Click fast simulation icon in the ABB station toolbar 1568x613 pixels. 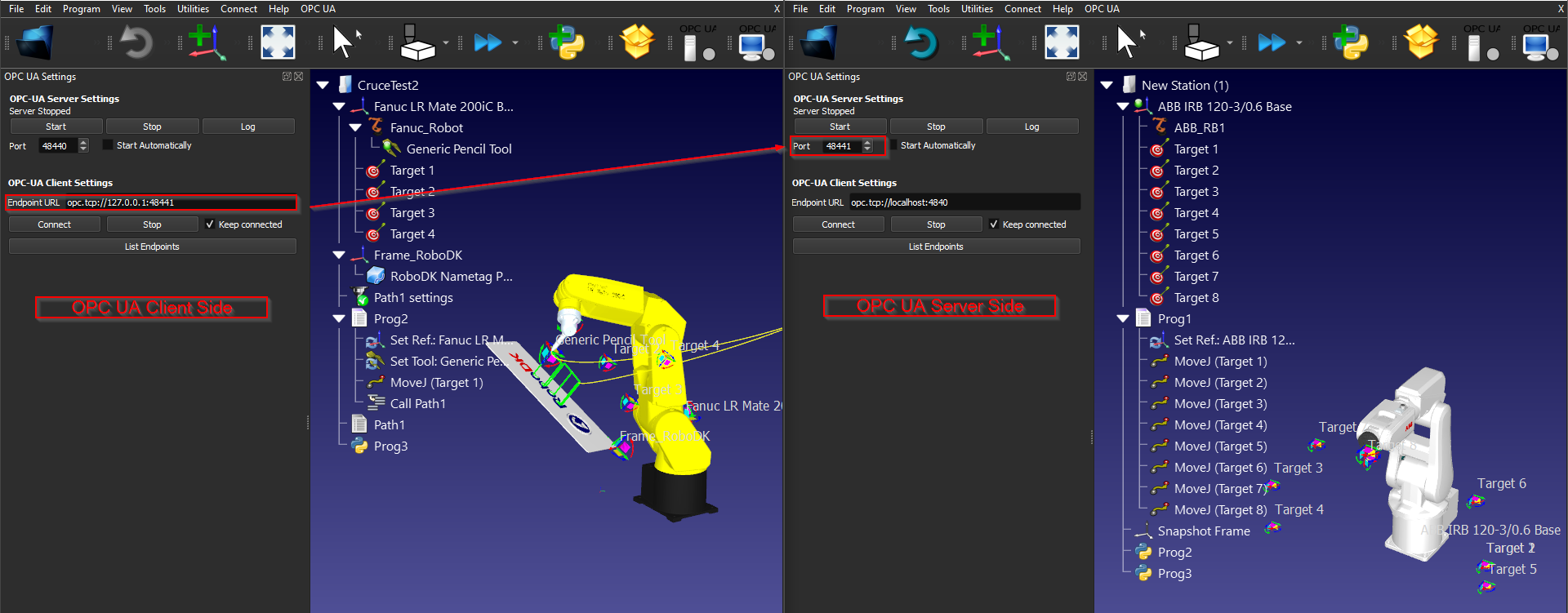click(1271, 42)
